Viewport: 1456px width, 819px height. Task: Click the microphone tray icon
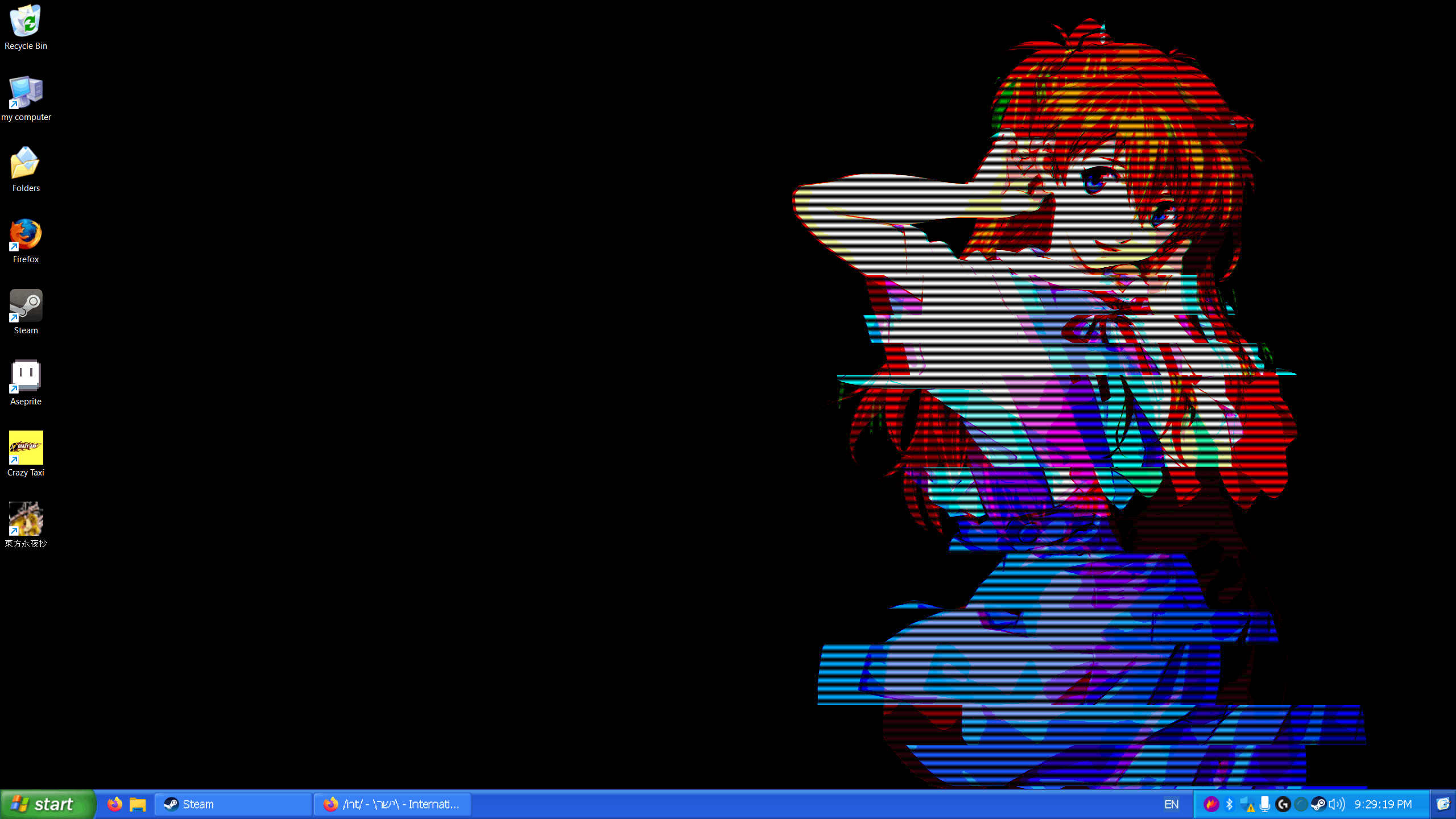(1265, 804)
